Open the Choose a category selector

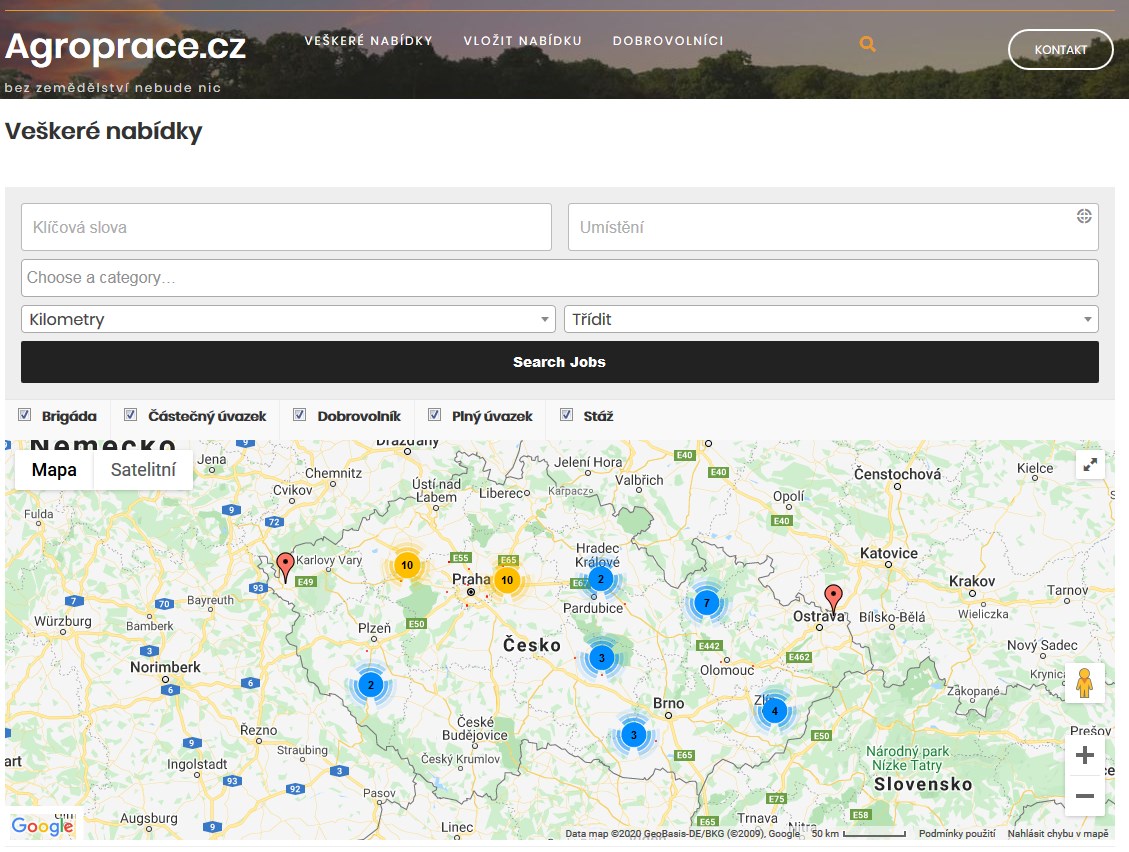559,278
